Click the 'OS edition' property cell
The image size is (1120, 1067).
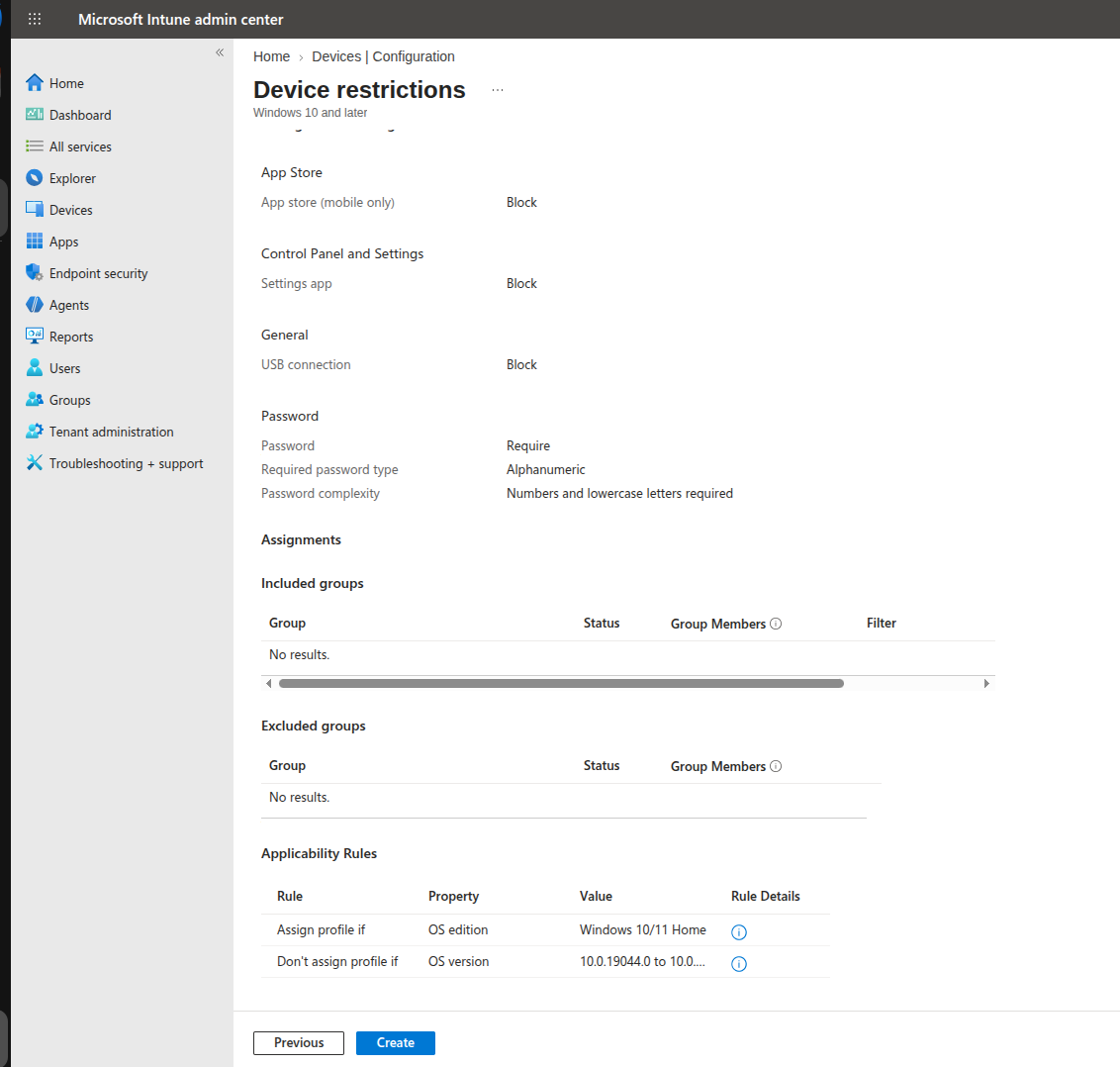[458, 929]
